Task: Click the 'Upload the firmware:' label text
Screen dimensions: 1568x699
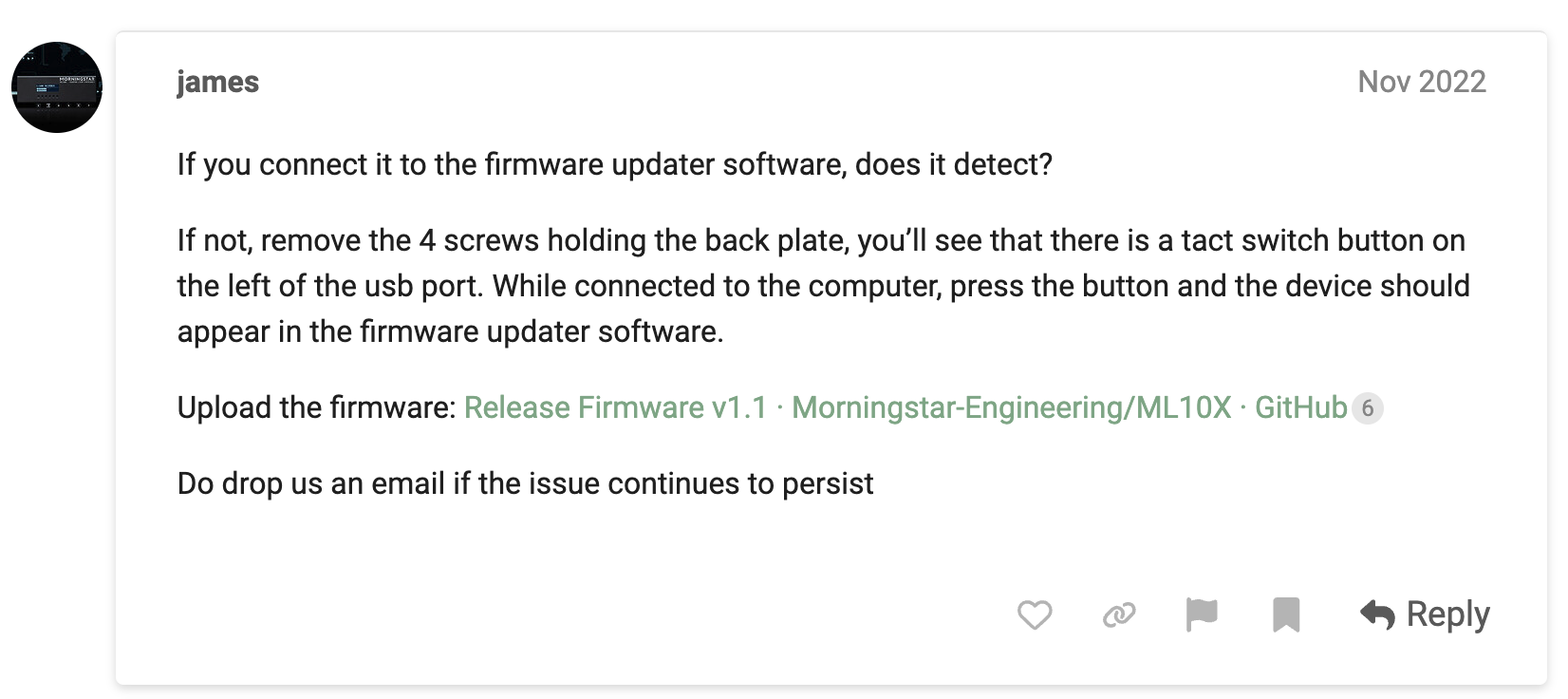Action: (317, 407)
